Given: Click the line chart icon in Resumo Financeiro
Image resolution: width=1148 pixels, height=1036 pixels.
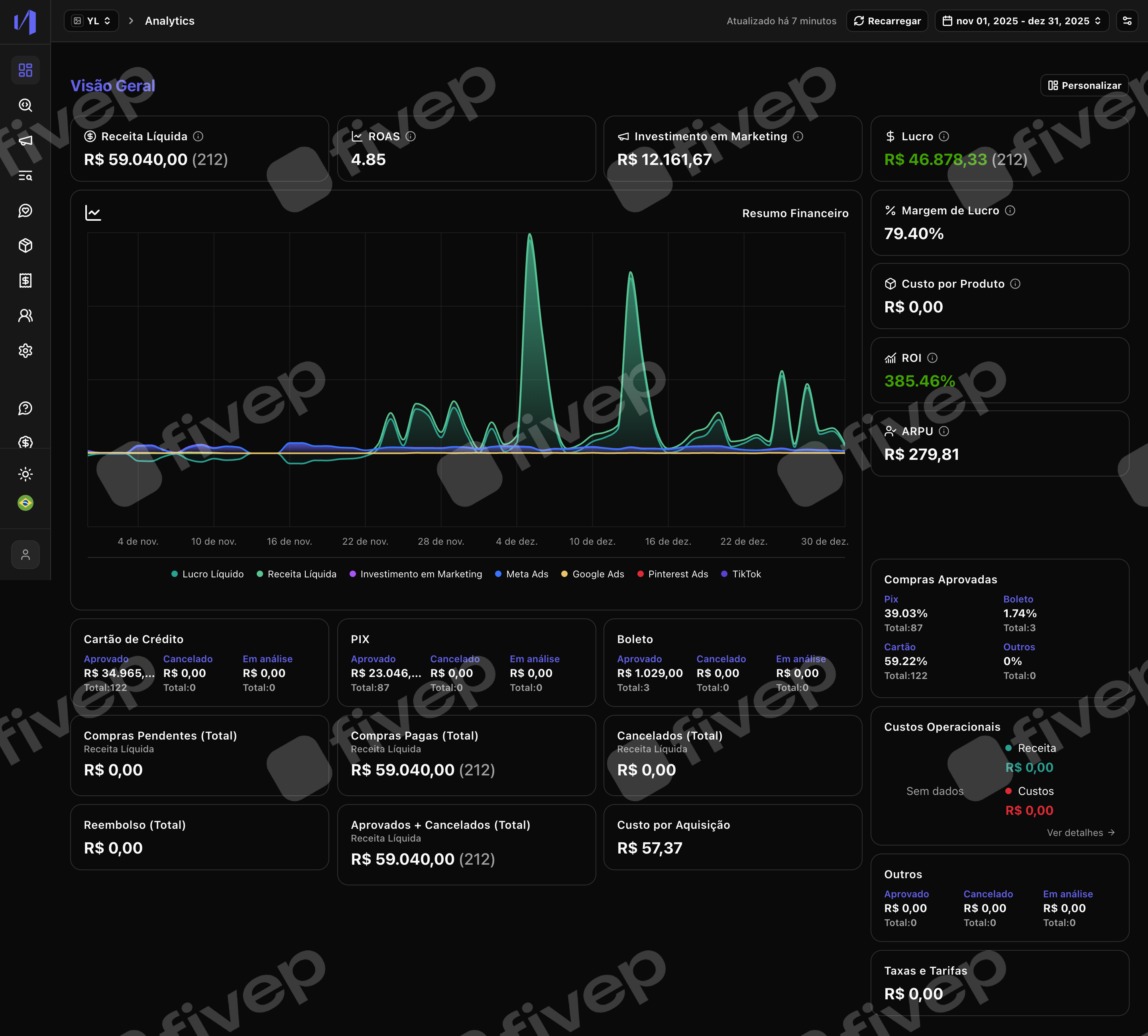Looking at the screenshot, I should [93, 213].
